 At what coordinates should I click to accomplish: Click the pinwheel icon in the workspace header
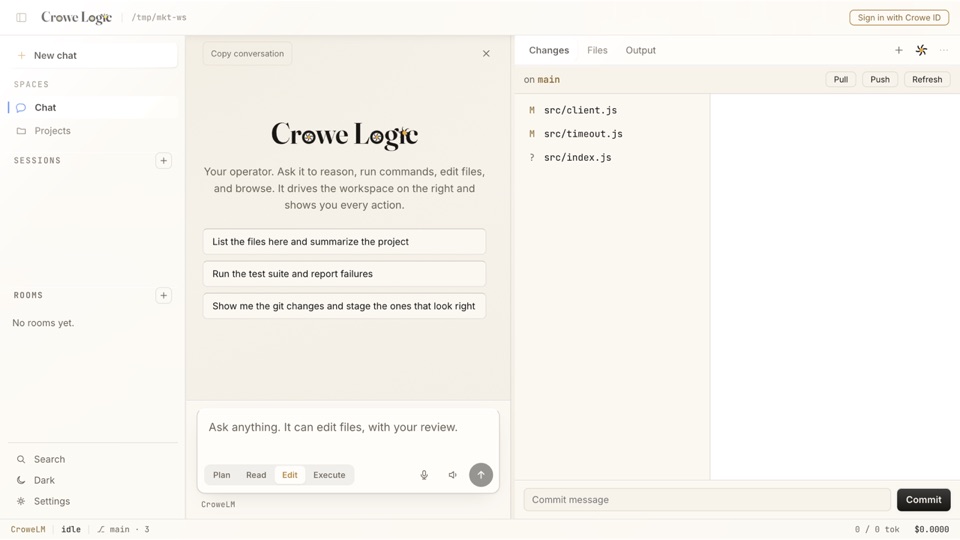coord(921,50)
